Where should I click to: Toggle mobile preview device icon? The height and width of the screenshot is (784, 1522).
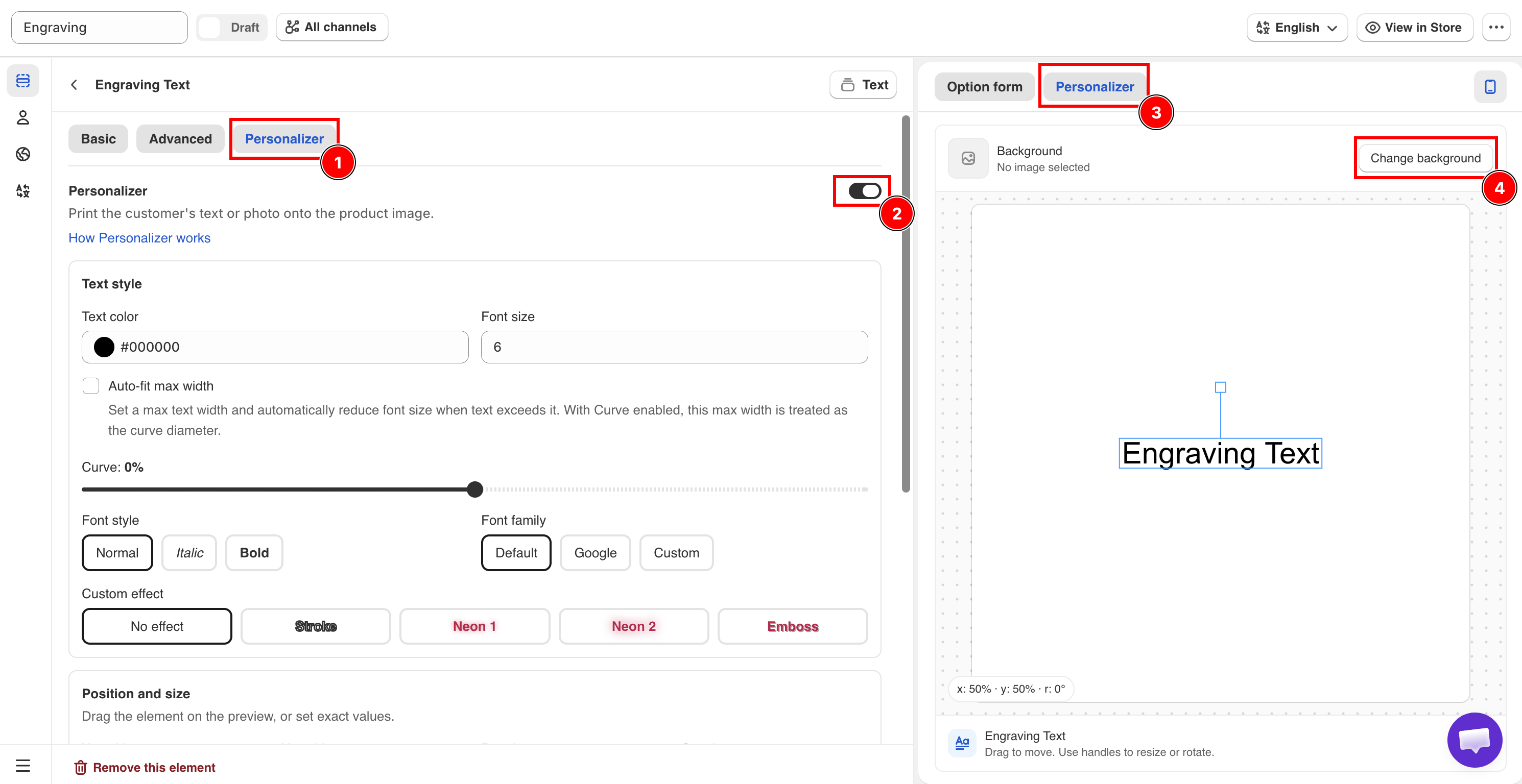(1490, 87)
